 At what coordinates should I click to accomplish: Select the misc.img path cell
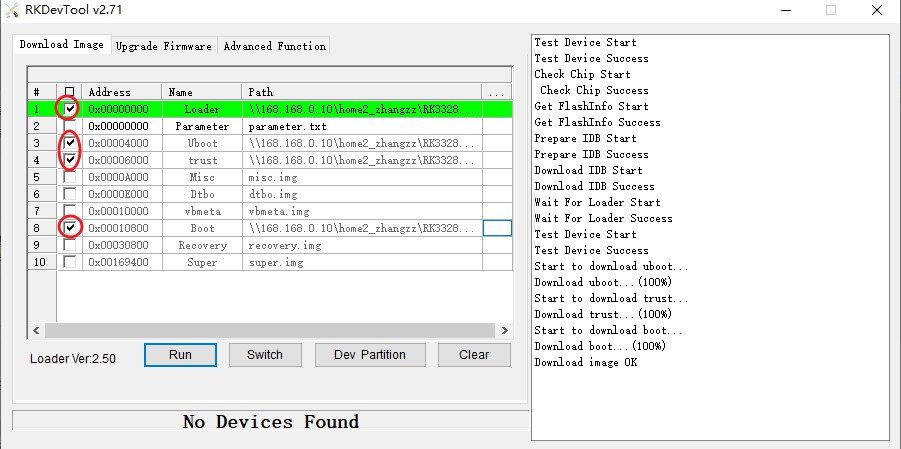click(362, 177)
